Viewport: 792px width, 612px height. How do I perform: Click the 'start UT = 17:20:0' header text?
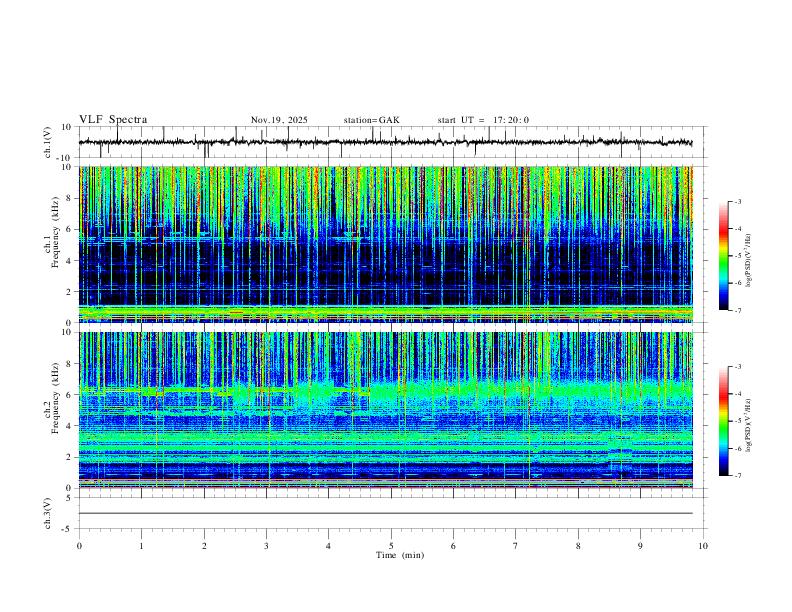click(x=483, y=120)
